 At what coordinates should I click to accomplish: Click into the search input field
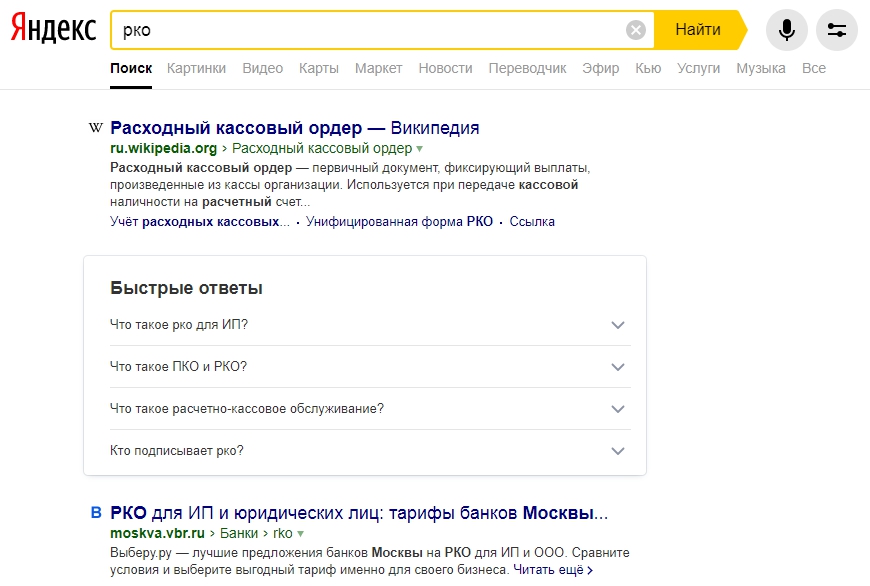pos(370,30)
